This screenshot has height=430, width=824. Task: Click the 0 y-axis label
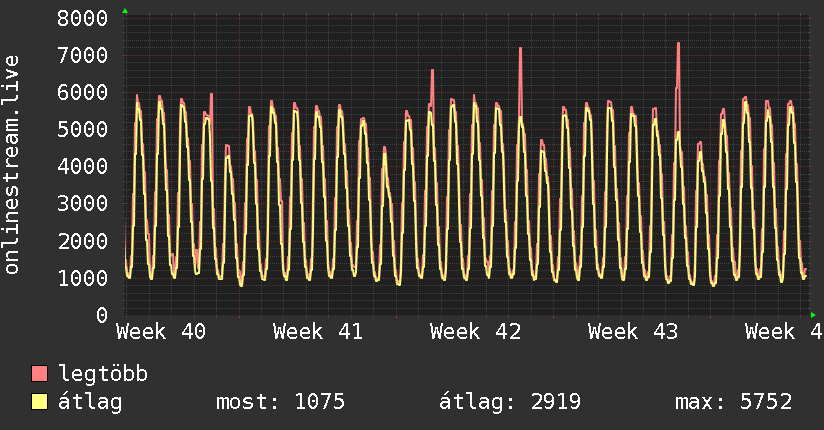coord(102,315)
